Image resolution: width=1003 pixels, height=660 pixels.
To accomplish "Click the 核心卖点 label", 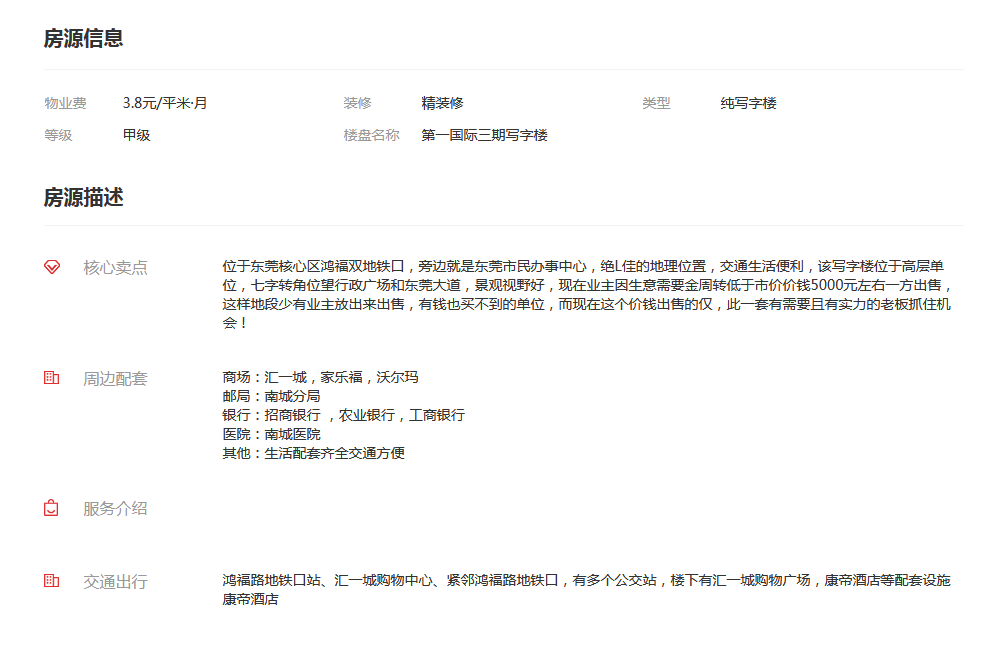I will coord(115,267).
